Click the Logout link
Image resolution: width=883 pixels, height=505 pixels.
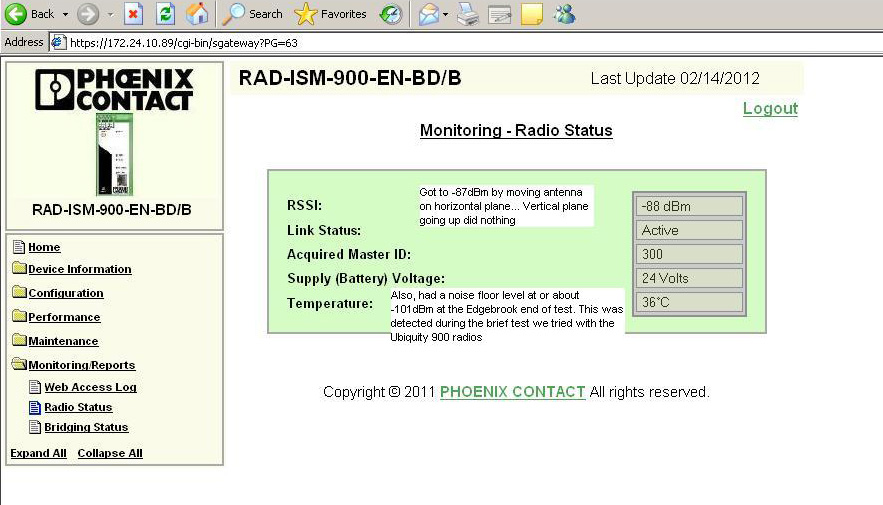[x=770, y=108]
